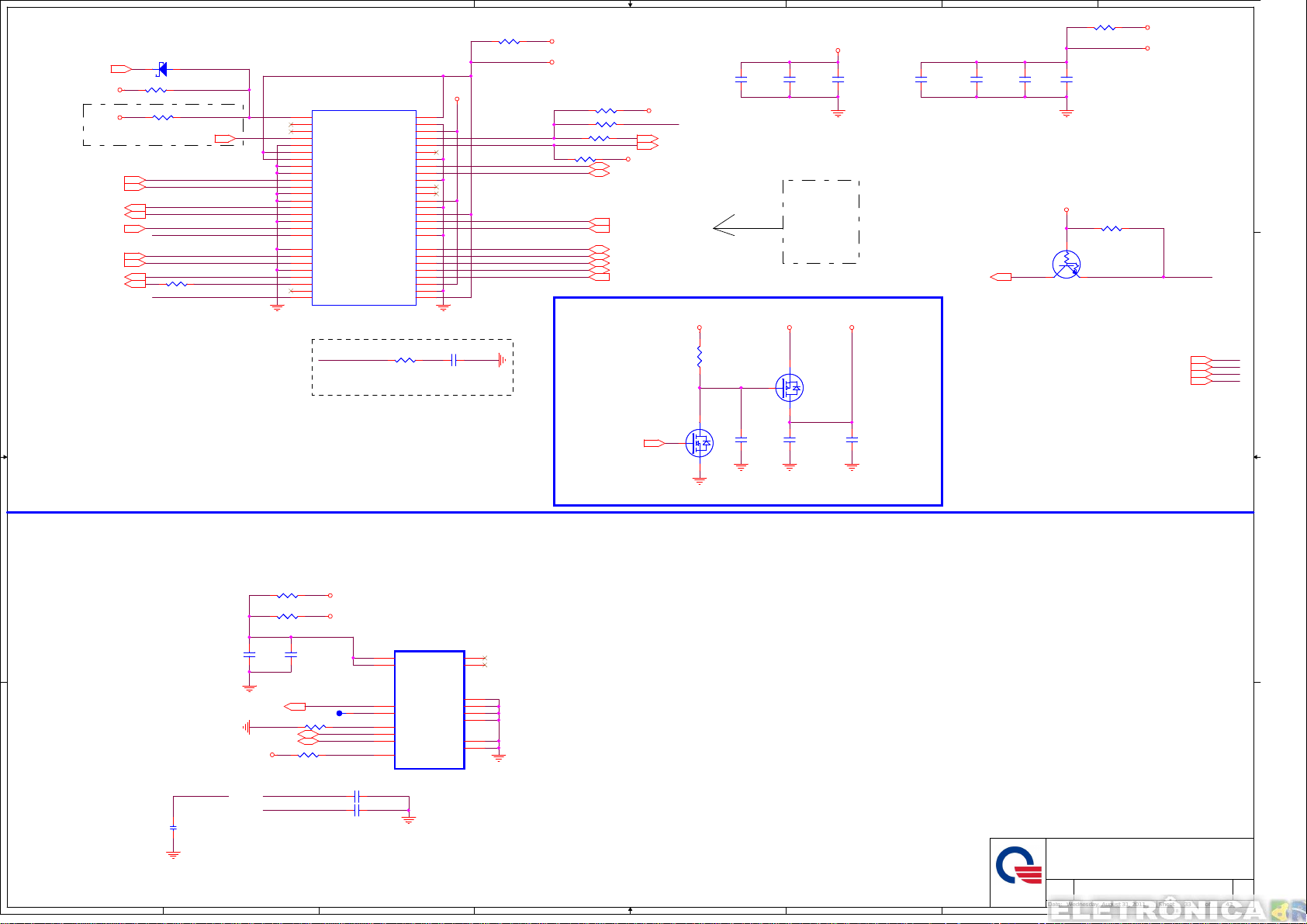Click the ground under the four-capacitor bank
Image resolution: width=1307 pixels, height=924 pixels.
coord(1067,113)
